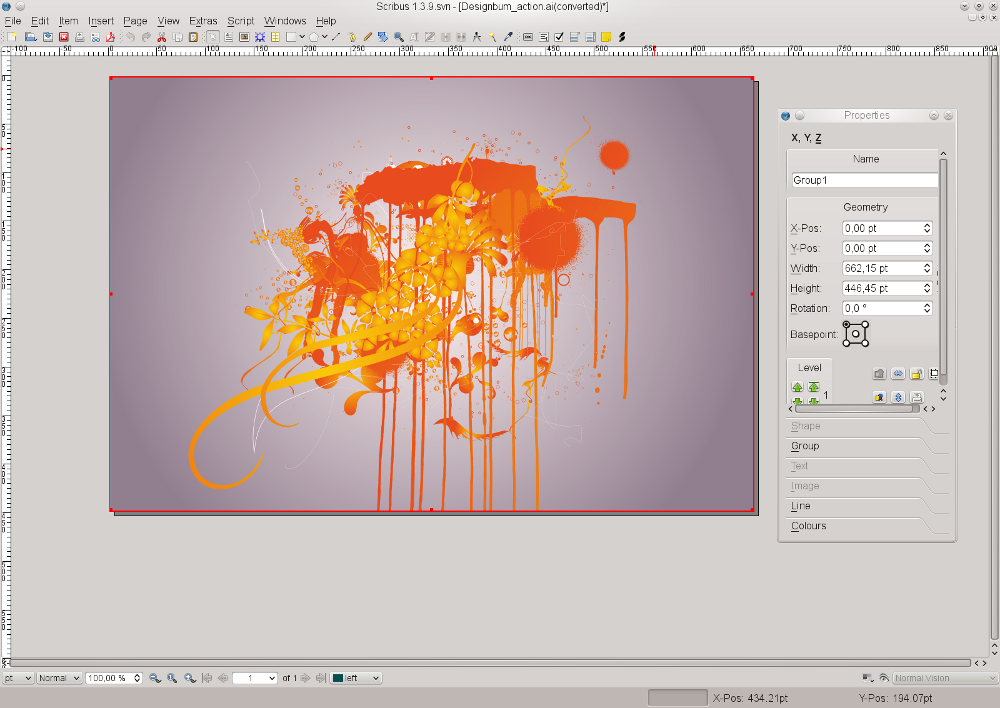Open the zoom percentage dropdown
Viewport: 1000px width, 708px height.
pos(135,678)
